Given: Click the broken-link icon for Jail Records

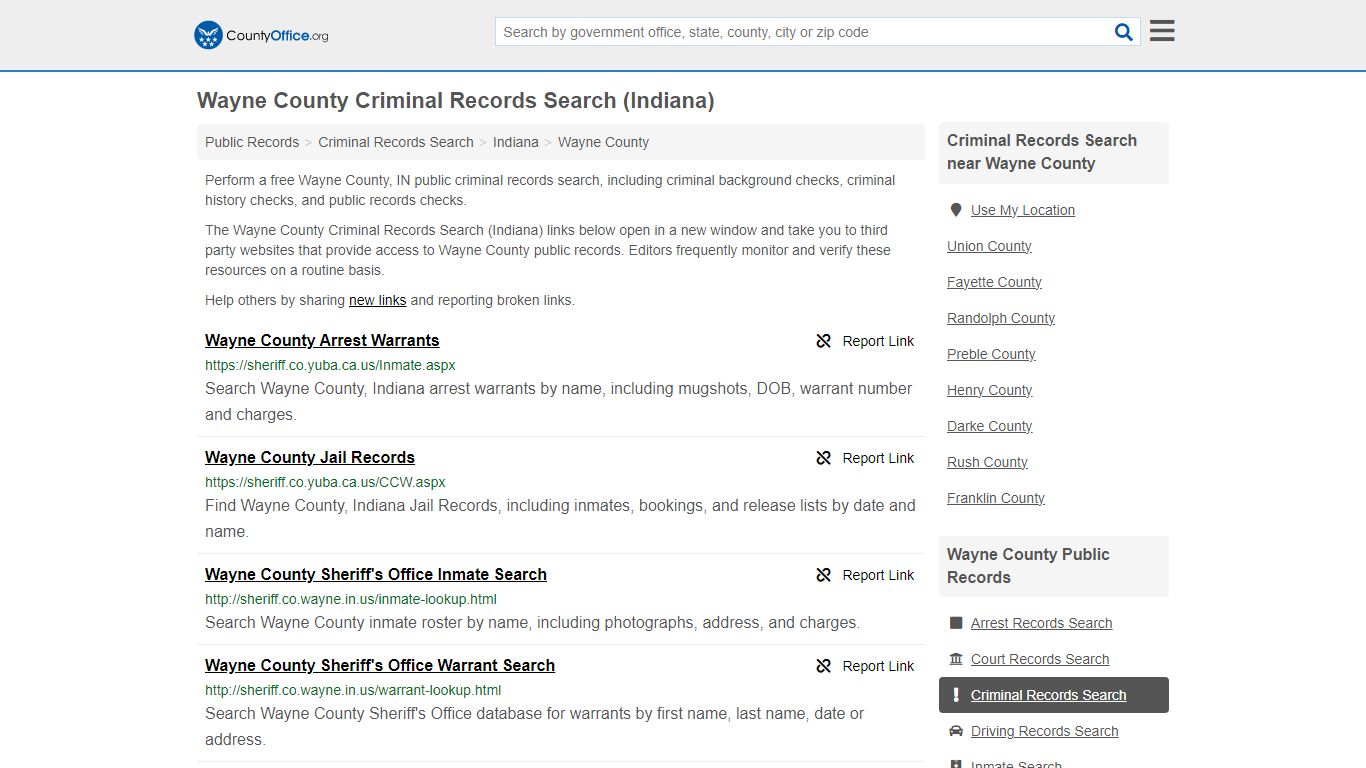Looking at the screenshot, I should [824, 458].
